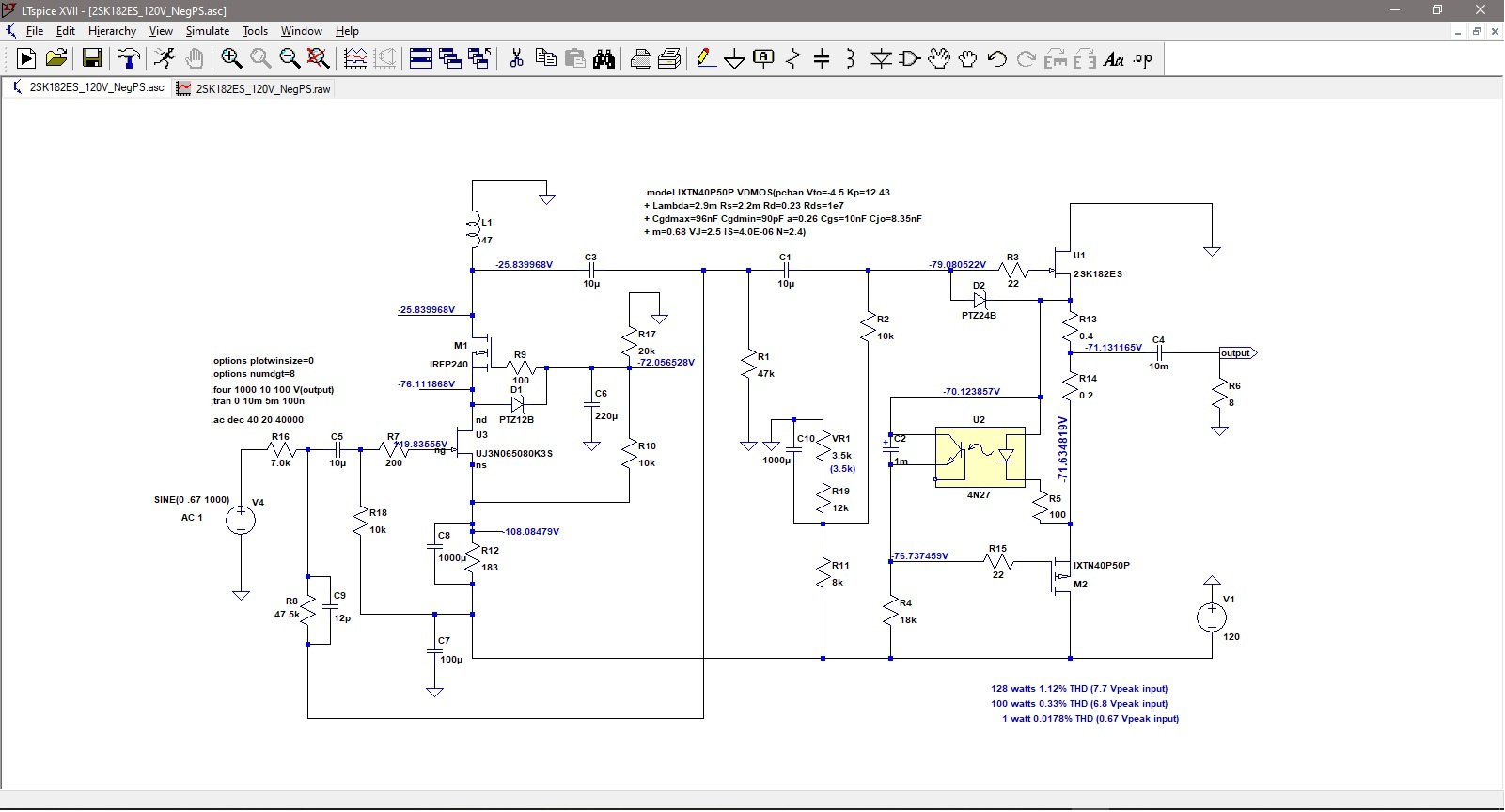1505x812 pixels.
Task: Select the 4N27 optocoupler U2
Action: coord(980,458)
